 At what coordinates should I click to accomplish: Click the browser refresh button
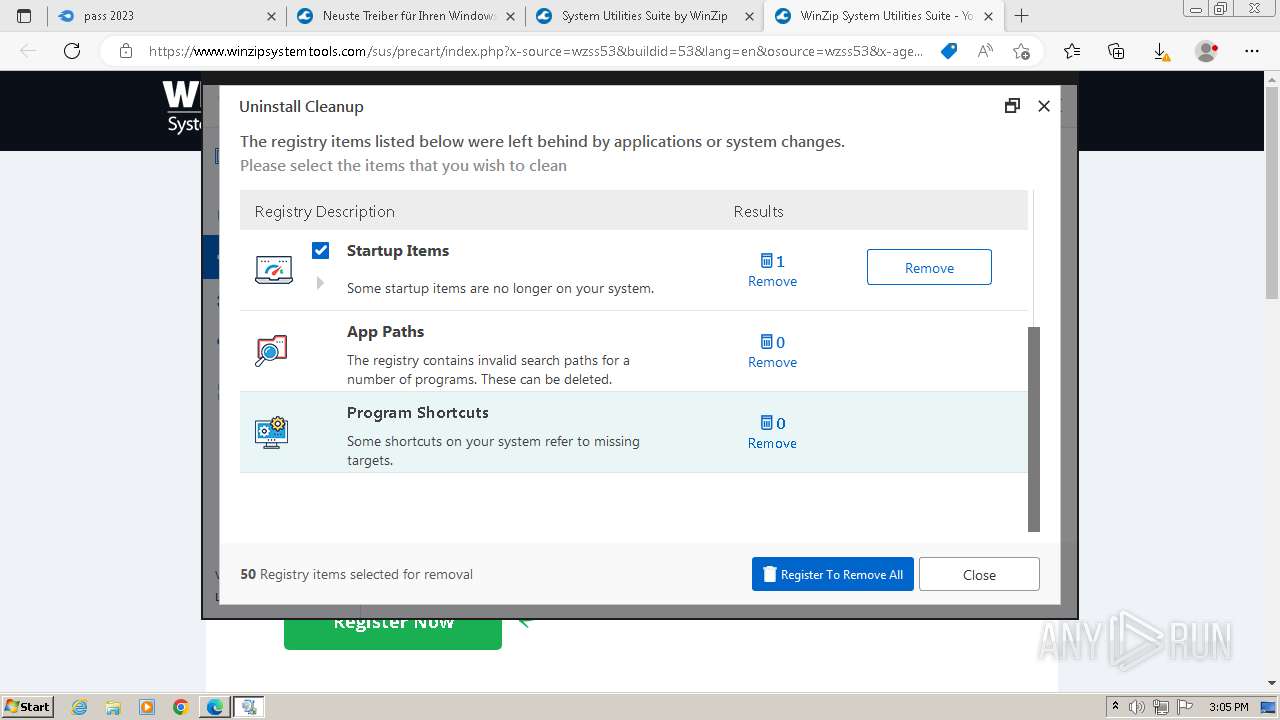click(72, 51)
